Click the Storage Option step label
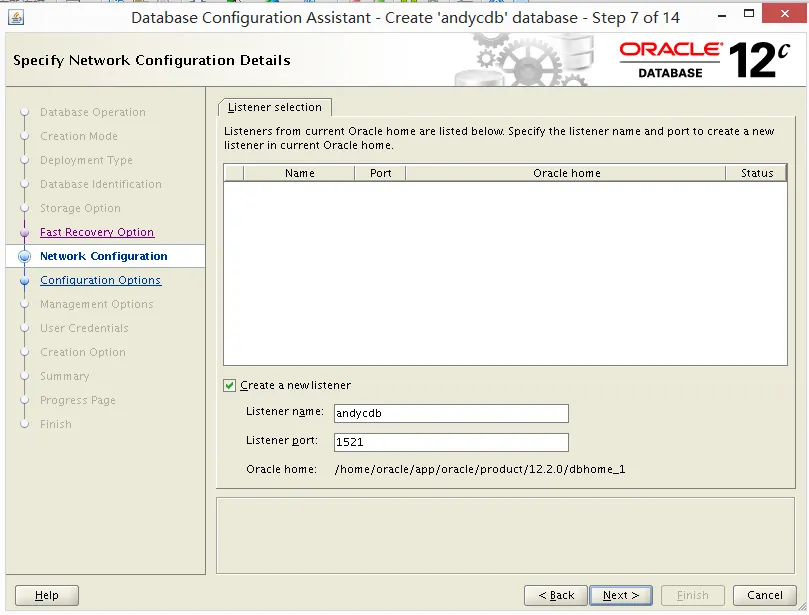This screenshot has height=615, width=809. (80, 208)
